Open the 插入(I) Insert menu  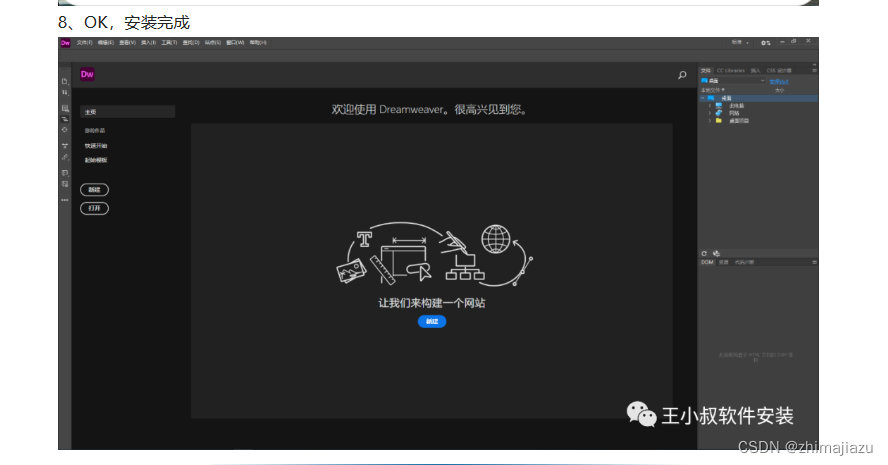[x=148, y=42]
